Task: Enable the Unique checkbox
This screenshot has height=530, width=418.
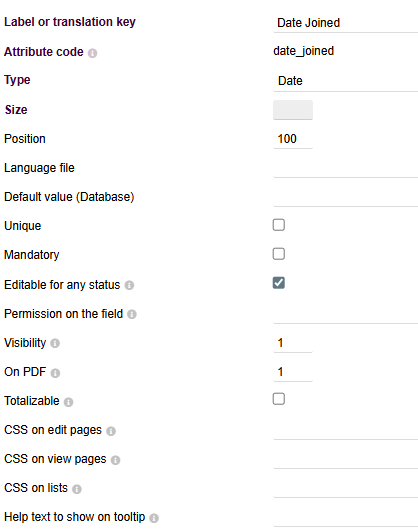Action: tap(279, 225)
